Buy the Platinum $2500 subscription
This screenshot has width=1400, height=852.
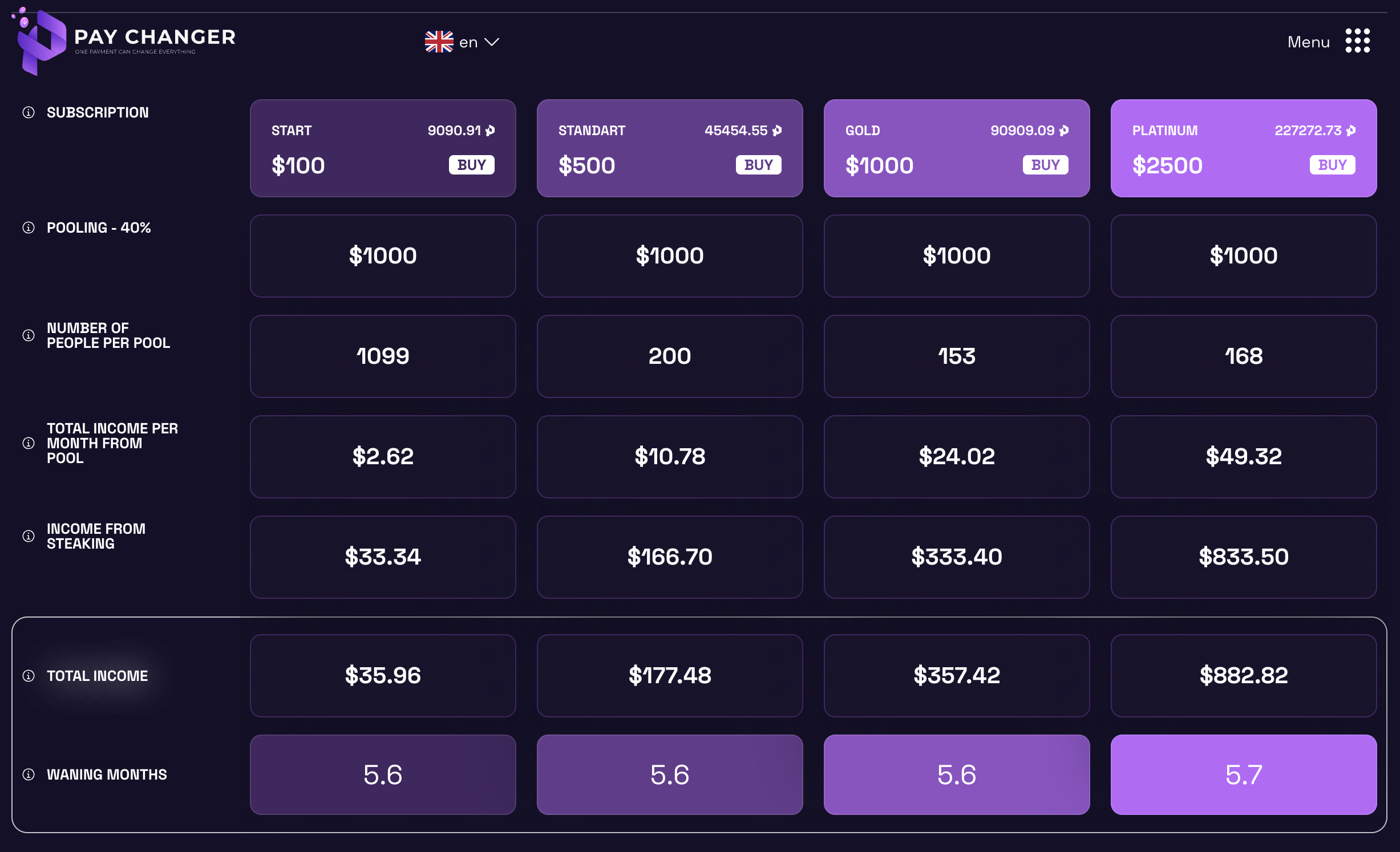point(1332,165)
